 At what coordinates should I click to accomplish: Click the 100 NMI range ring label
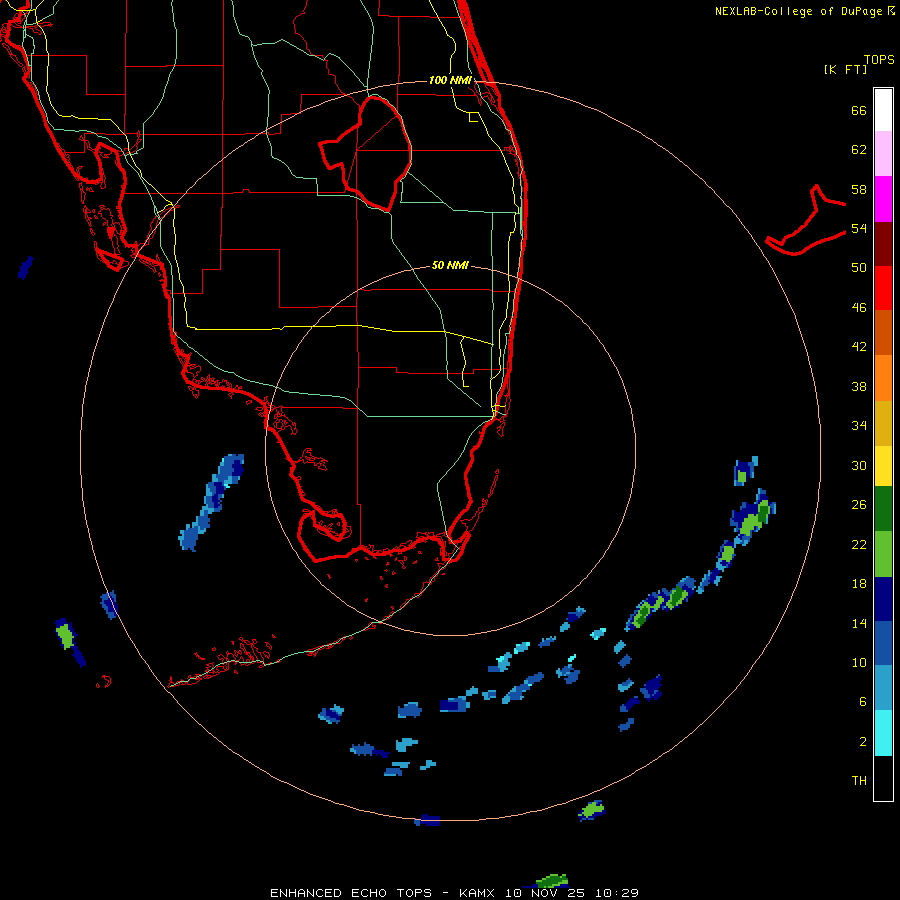click(450, 80)
